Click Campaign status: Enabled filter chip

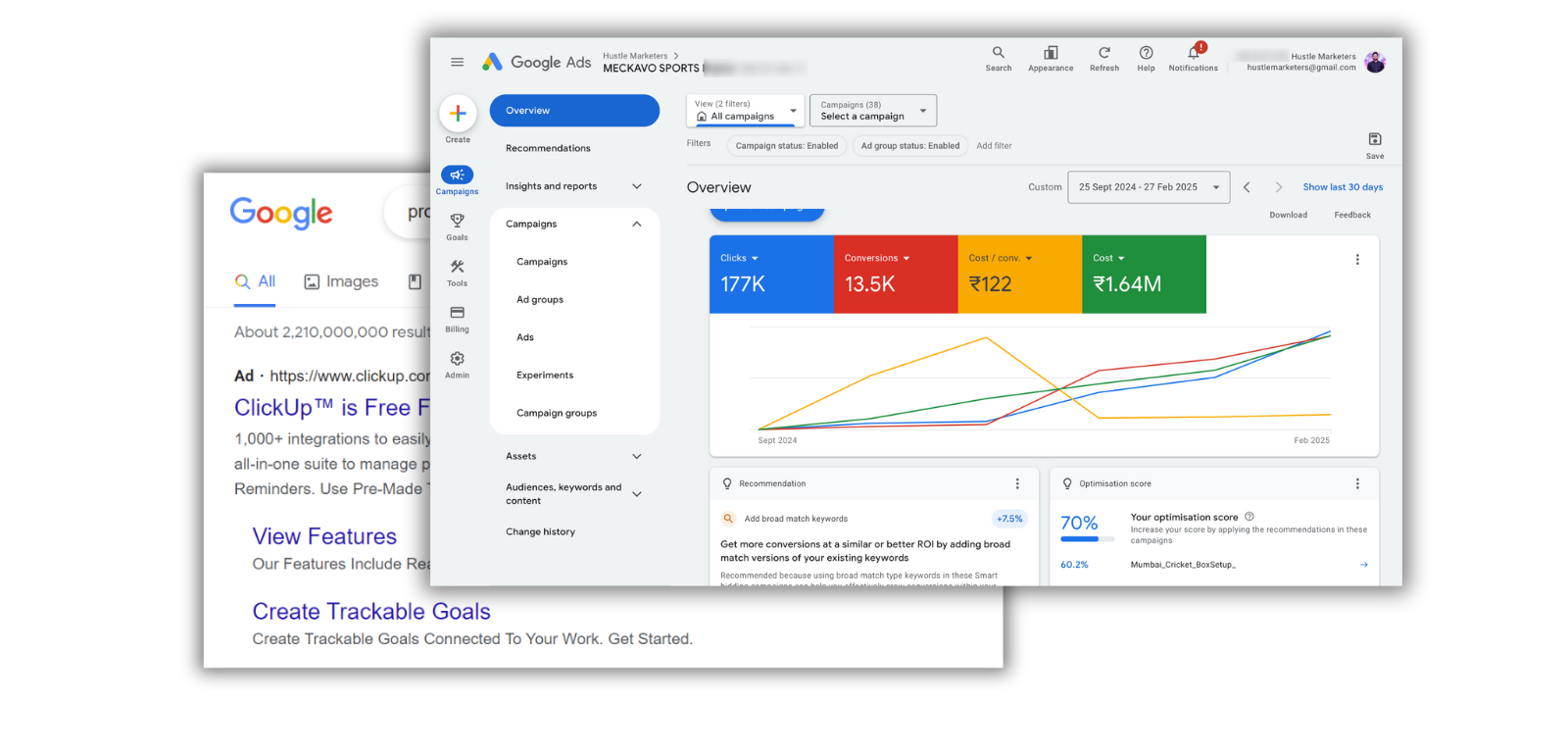click(x=787, y=146)
